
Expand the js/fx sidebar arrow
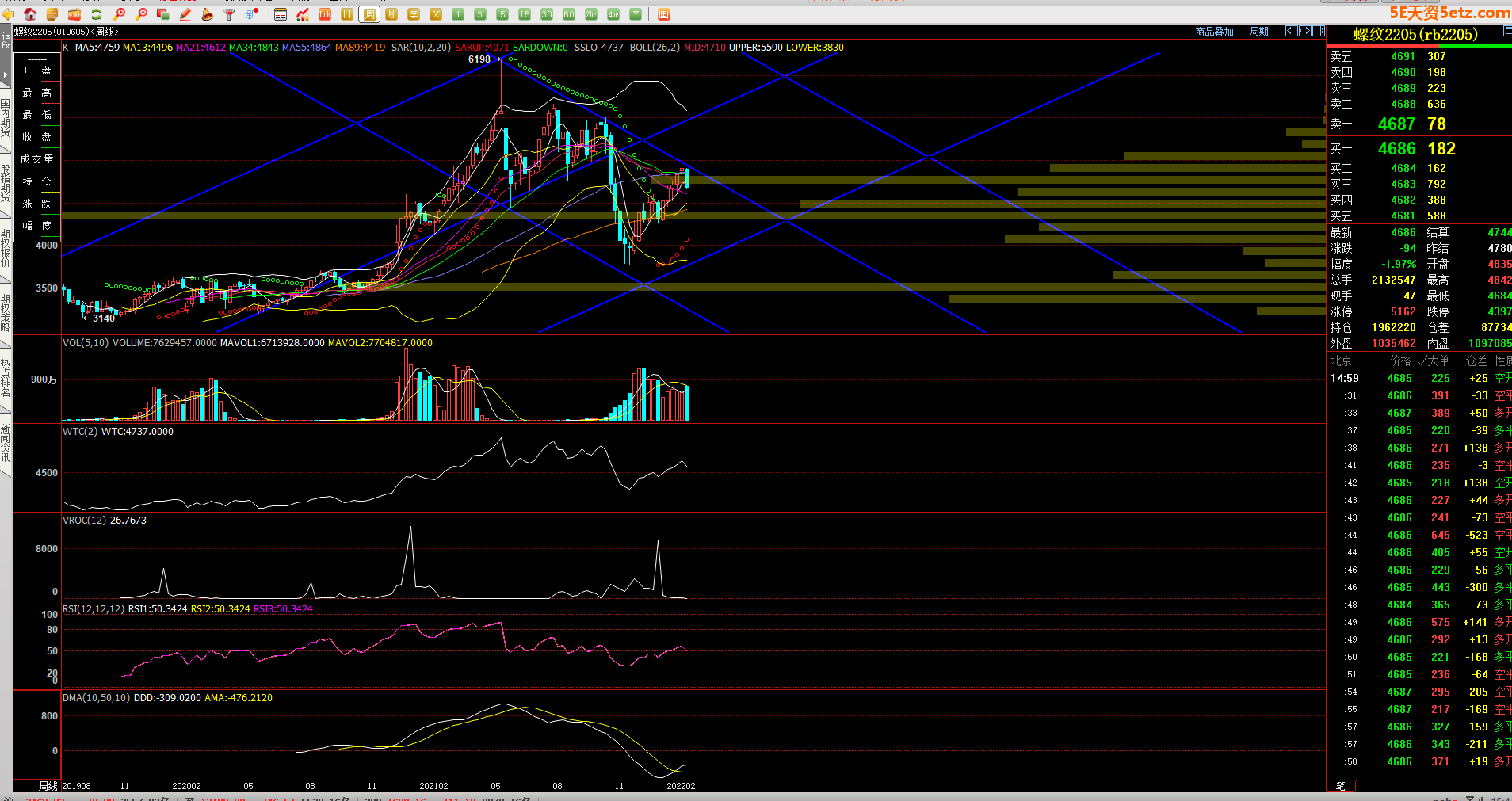click(6, 74)
